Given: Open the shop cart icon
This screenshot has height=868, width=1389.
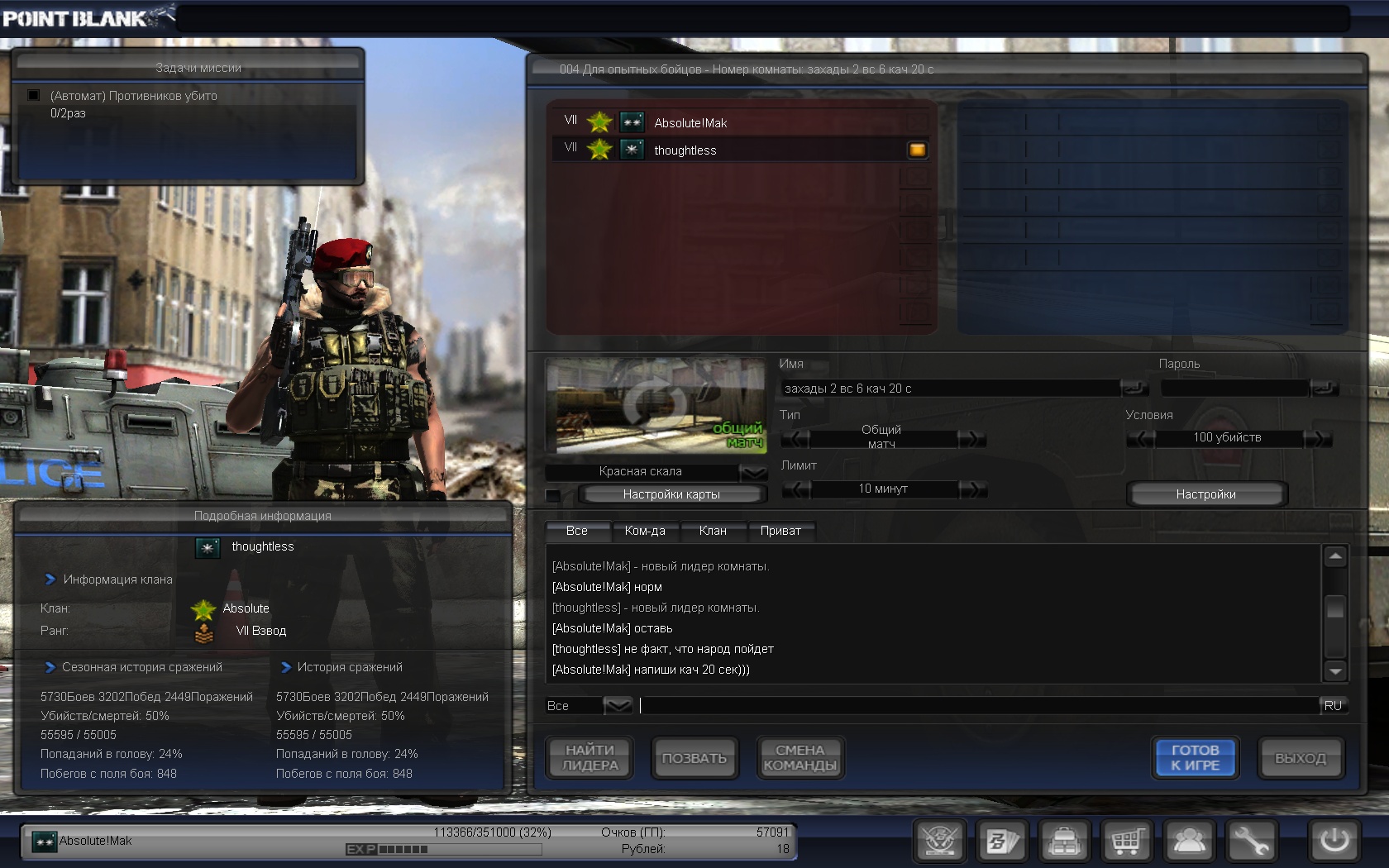Looking at the screenshot, I should [x=1127, y=842].
